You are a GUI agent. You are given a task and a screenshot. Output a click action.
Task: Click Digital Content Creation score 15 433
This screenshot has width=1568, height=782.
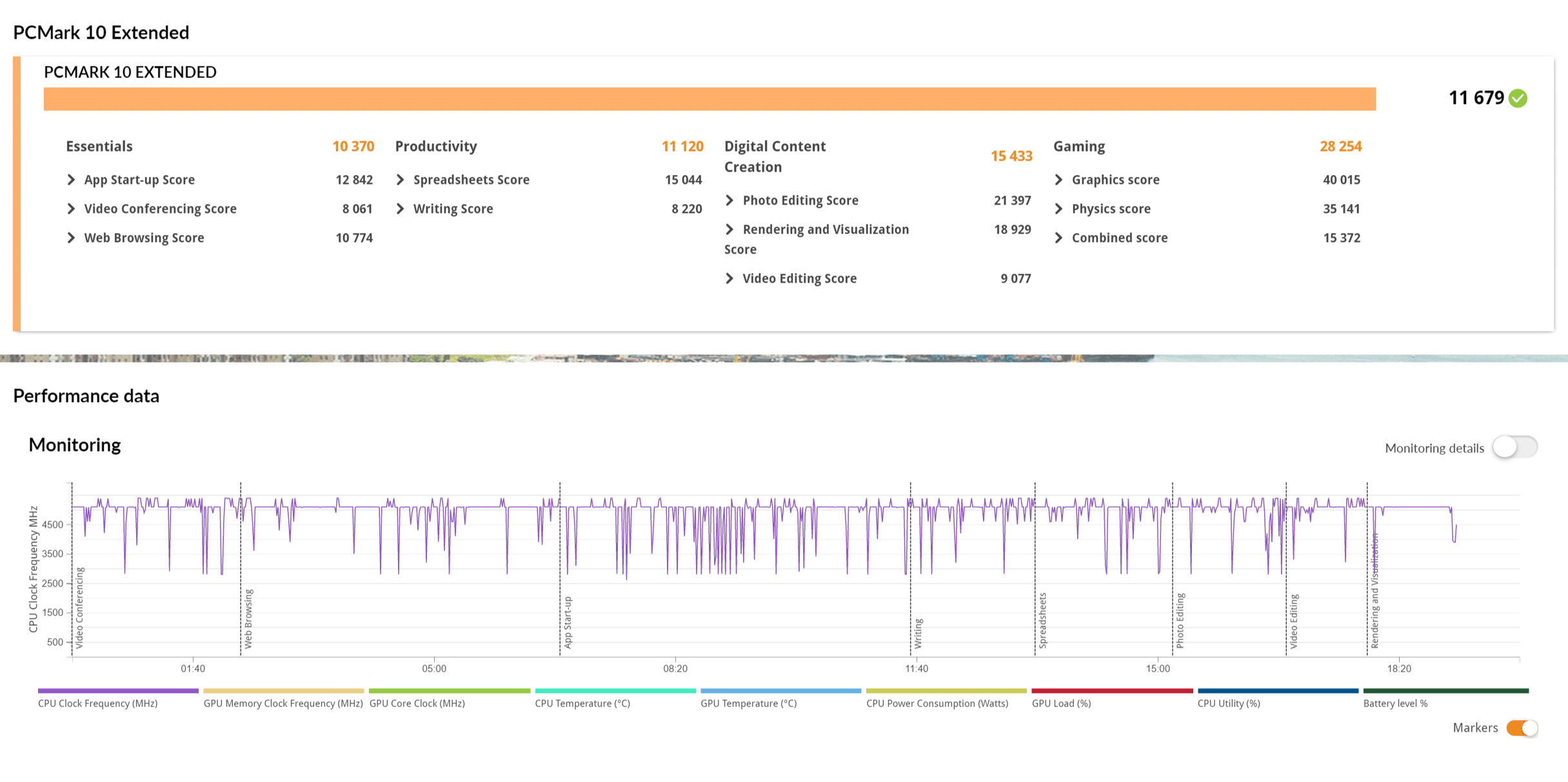[x=1011, y=156]
